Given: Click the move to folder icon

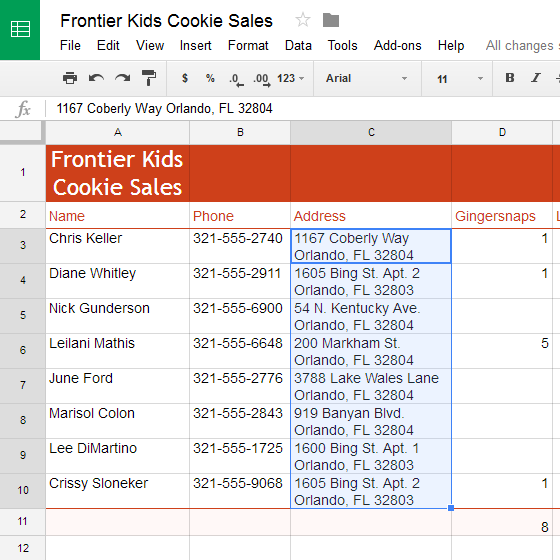Looking at the screenshot, I should pos(331,20).
